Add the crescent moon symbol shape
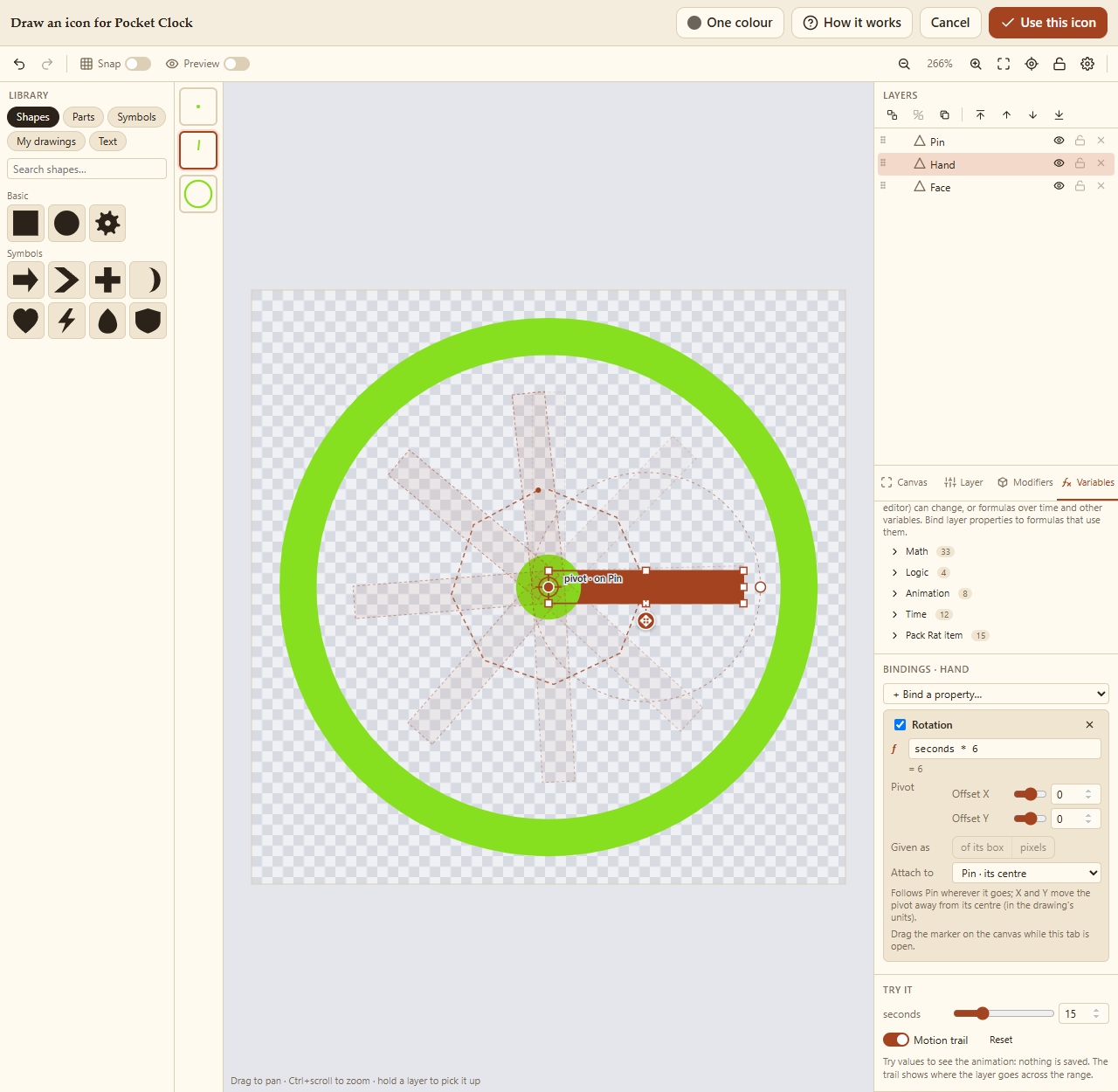 coord(148,280)
